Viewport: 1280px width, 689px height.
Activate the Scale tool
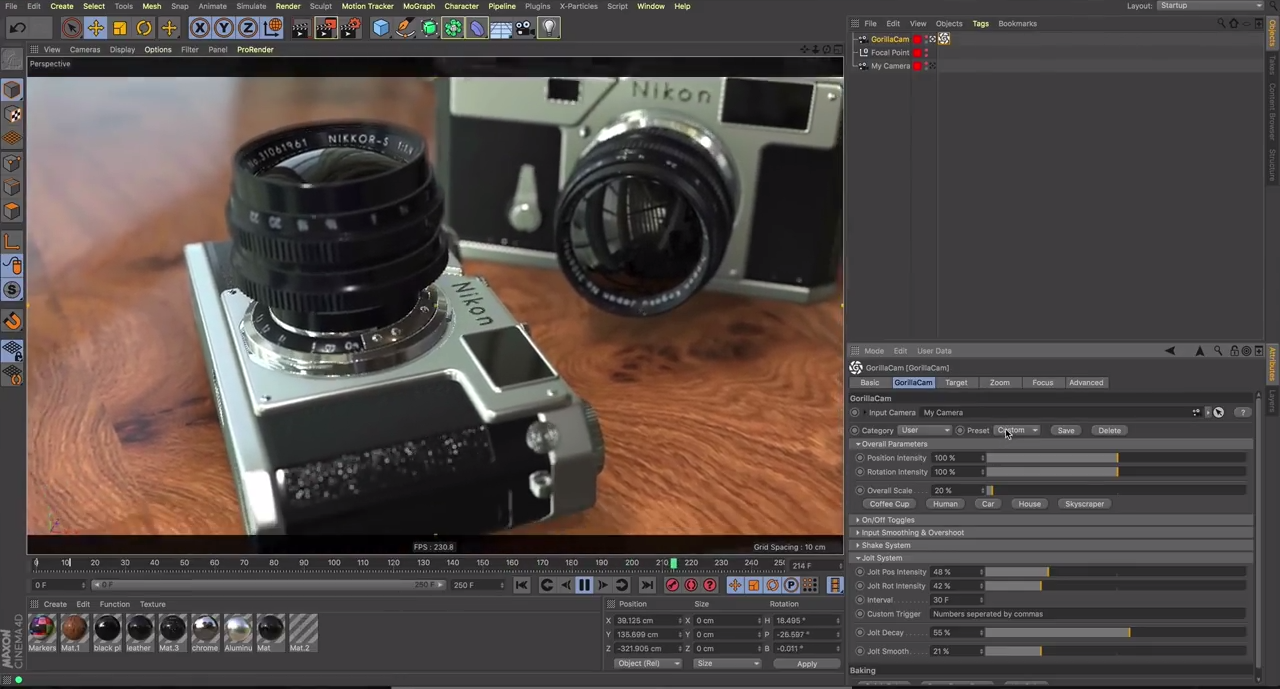click(120, 28)
